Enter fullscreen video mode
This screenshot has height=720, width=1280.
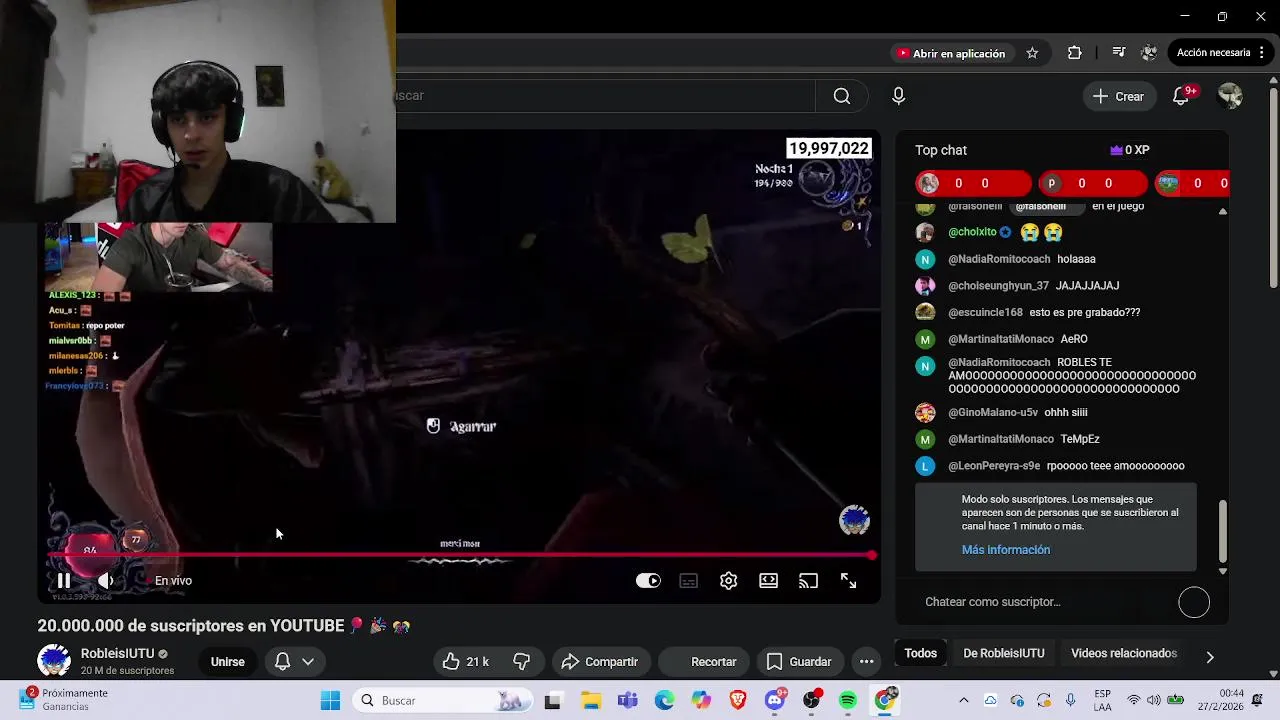[x=848, y=580]
